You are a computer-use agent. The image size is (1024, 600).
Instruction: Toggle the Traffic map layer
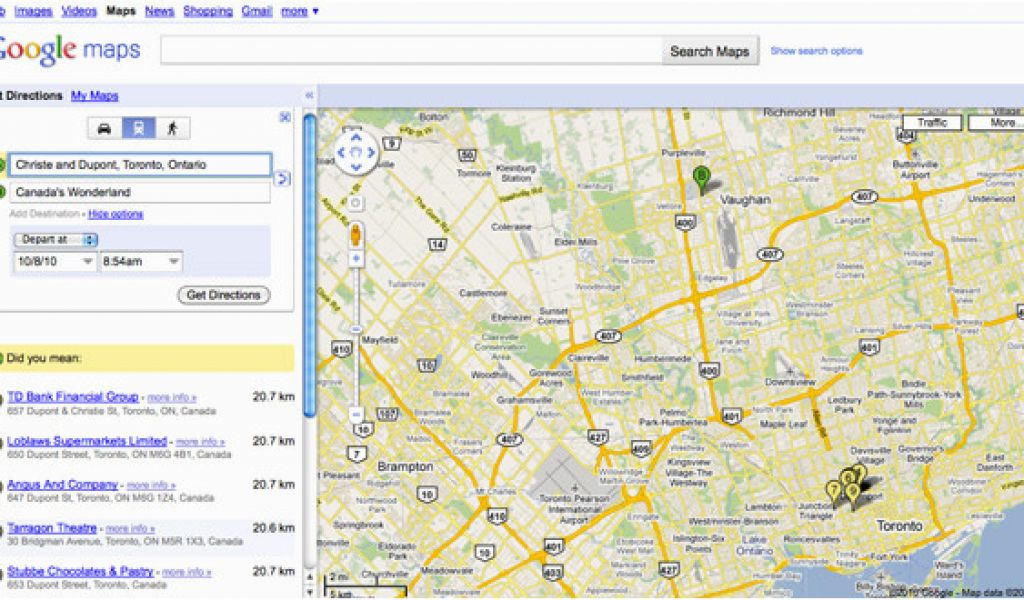[932, 123]
